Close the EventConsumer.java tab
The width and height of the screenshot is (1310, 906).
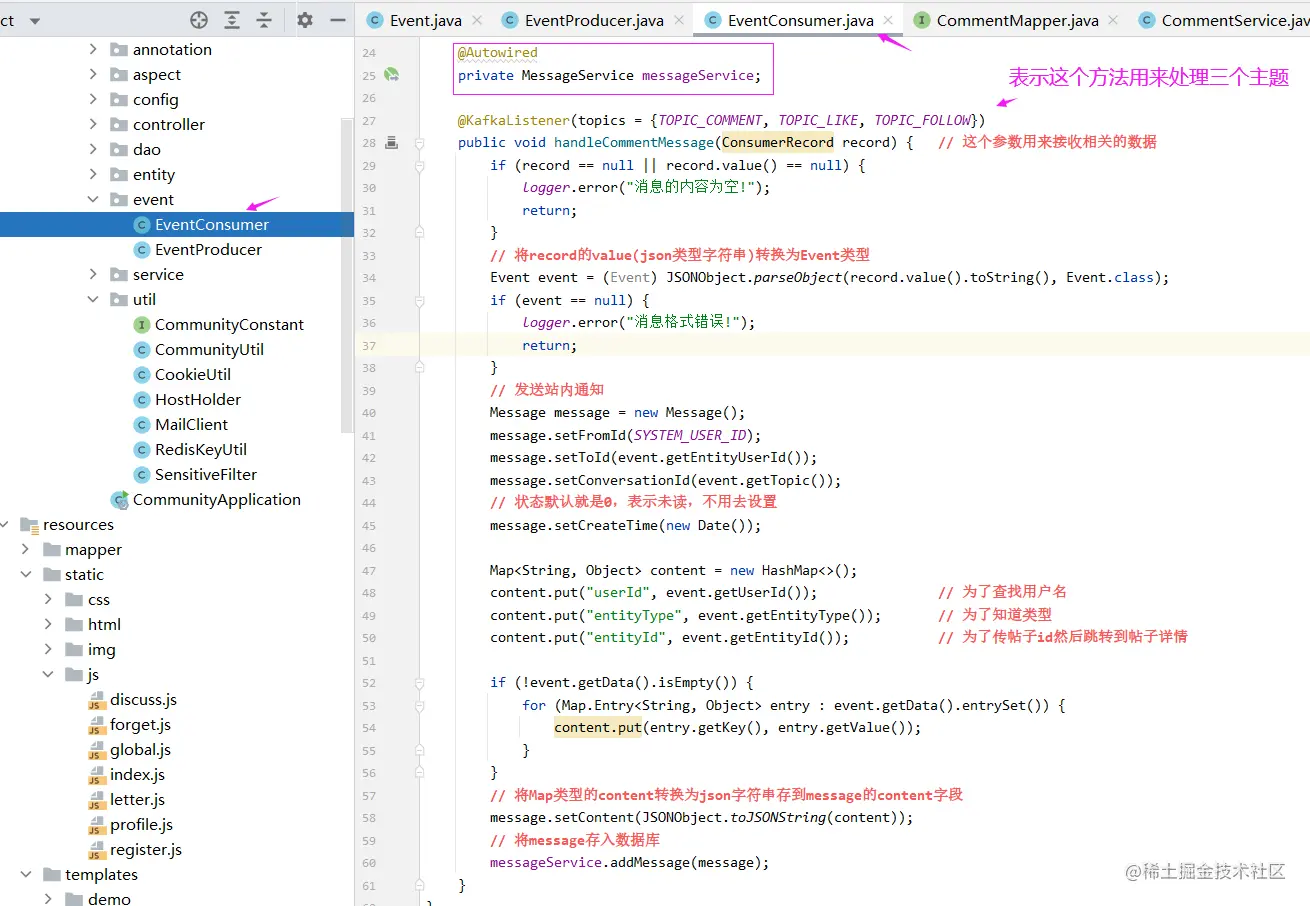coord(888,20)
